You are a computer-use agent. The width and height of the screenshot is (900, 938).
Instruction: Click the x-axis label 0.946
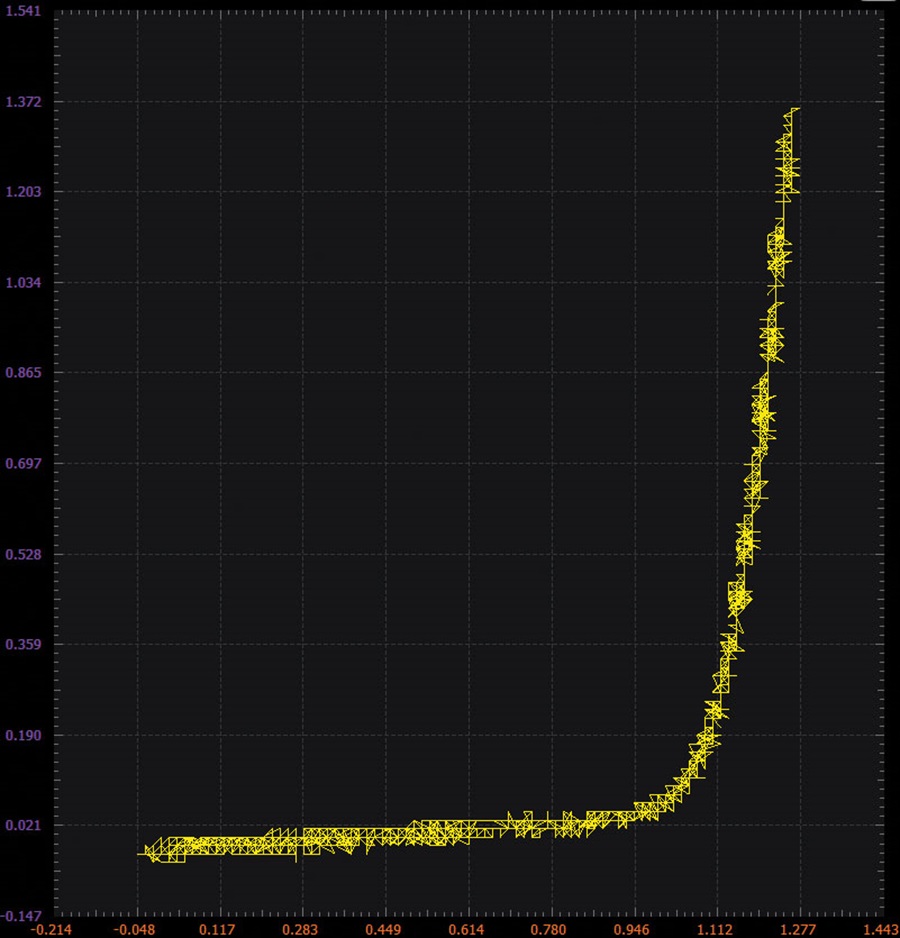633,930
